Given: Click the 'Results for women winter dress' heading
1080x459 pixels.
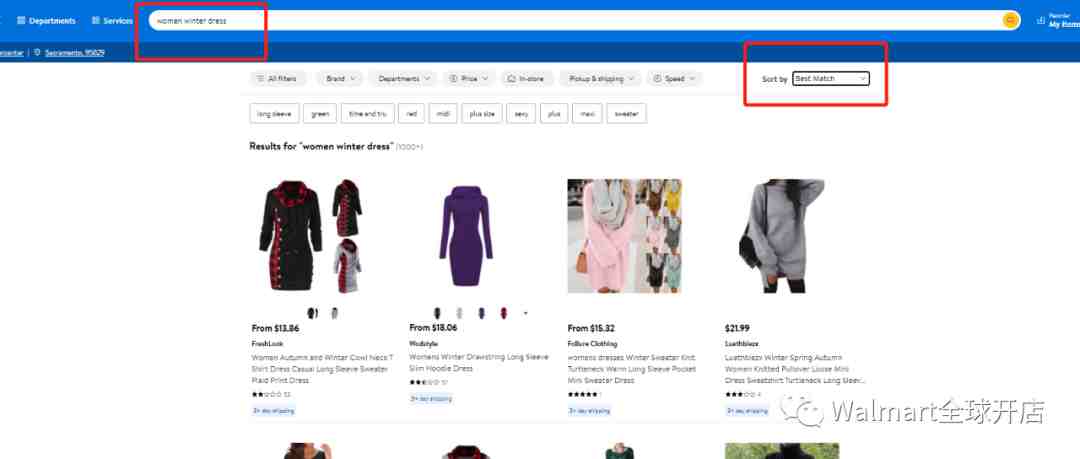Looking at the screenshot, I should pyautogui.click(x=322, y=147).
